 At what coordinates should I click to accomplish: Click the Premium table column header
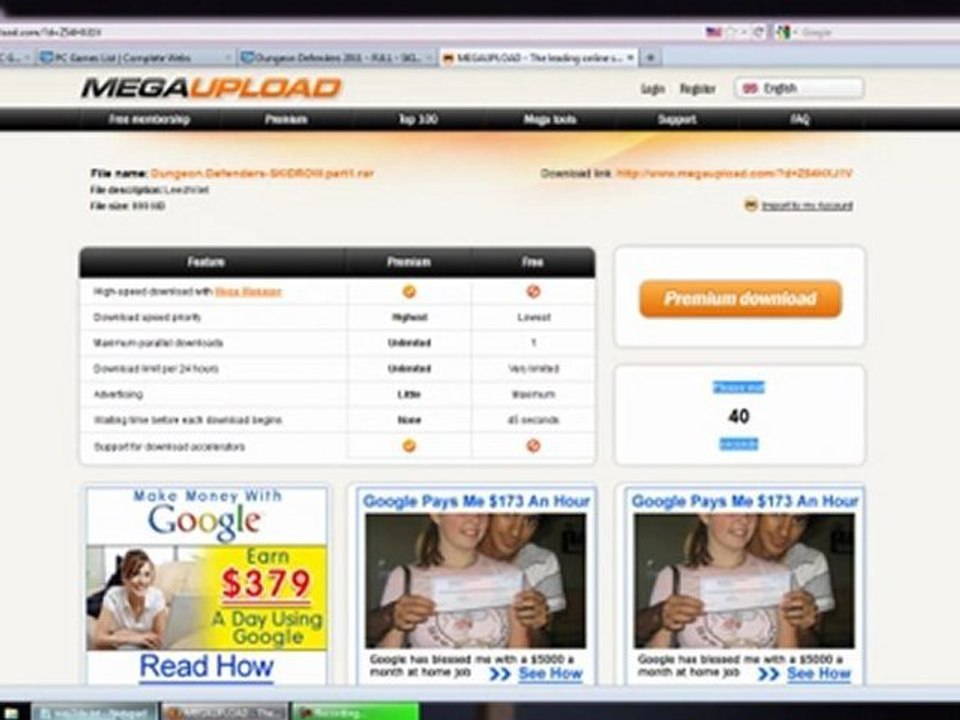tap(409, 262)
